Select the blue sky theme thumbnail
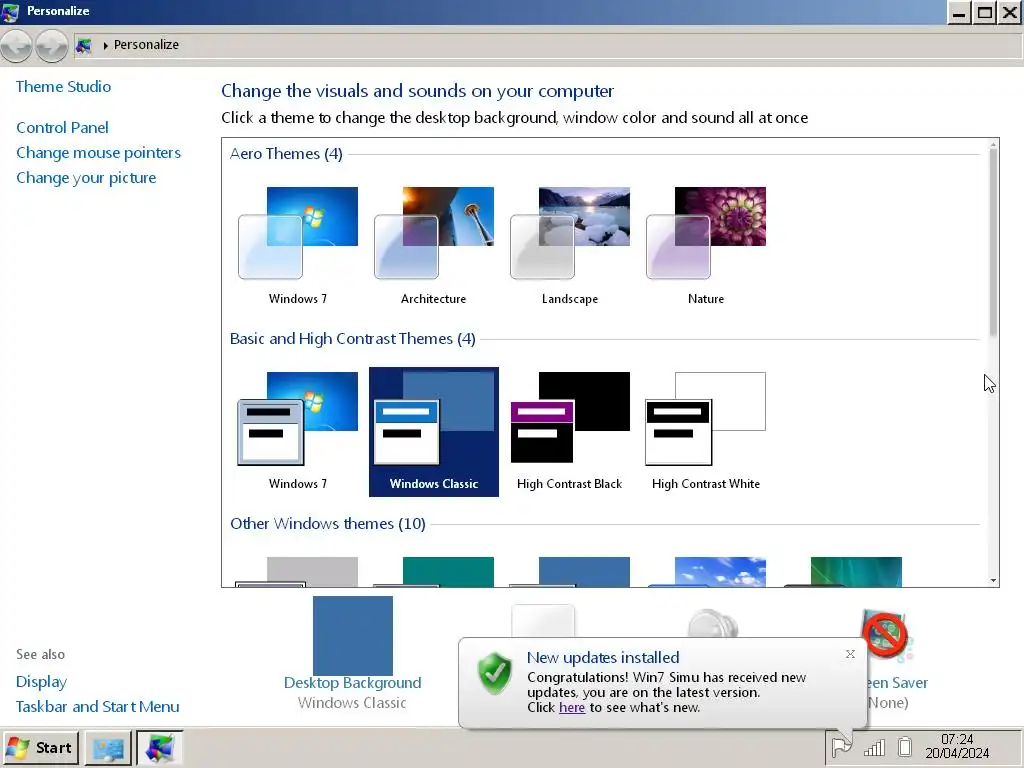The width and height of the screenshot is (1024, 768). [x=705, y=572]
